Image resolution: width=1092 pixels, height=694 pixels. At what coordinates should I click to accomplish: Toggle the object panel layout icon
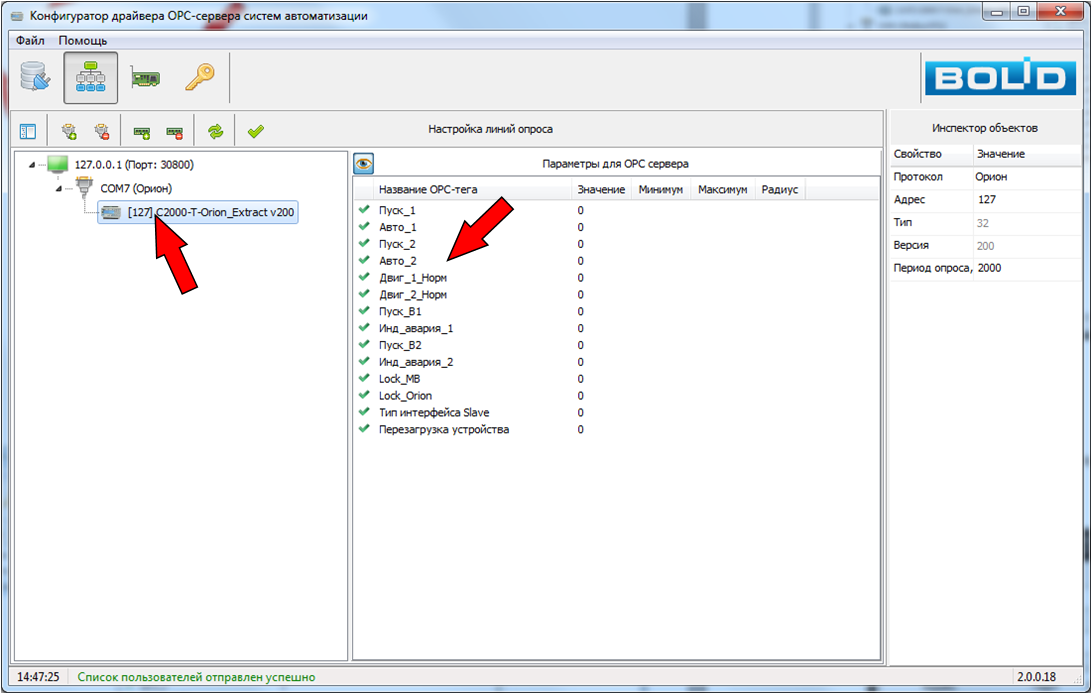[x=28, y=131]
